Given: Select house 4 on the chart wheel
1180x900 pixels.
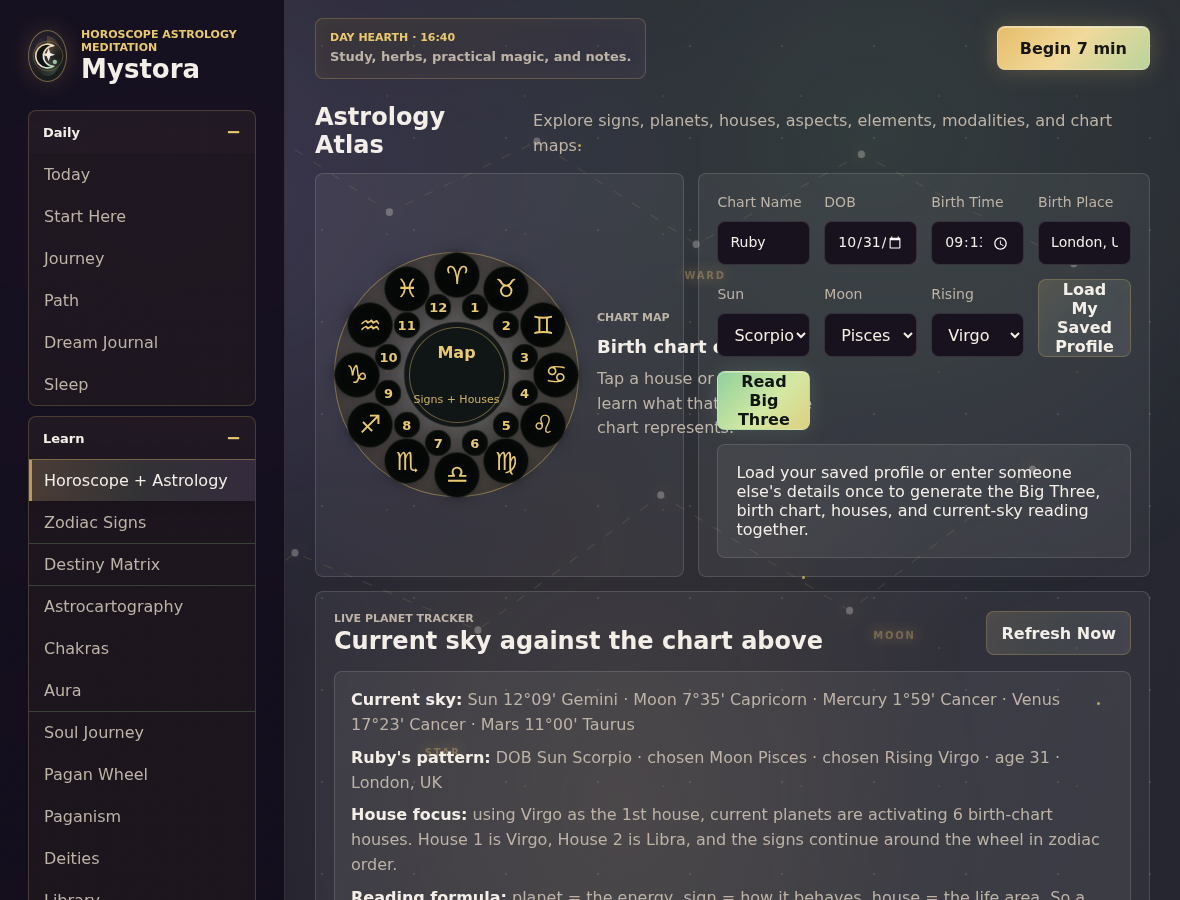Looking at the screenshot, I should (525, 393).
